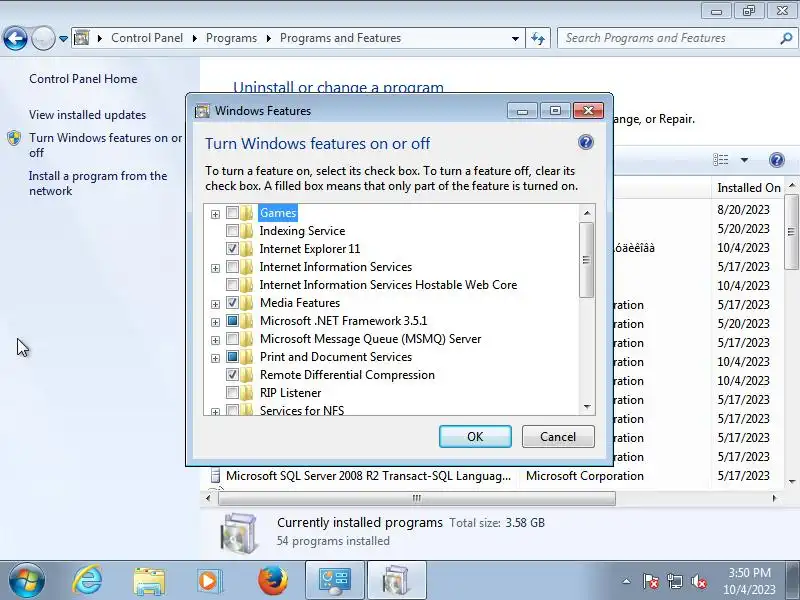The height and width of the screenshot is (600, 800).
Task: Click the Games folder icon
Action: click(x=247, y=213)
